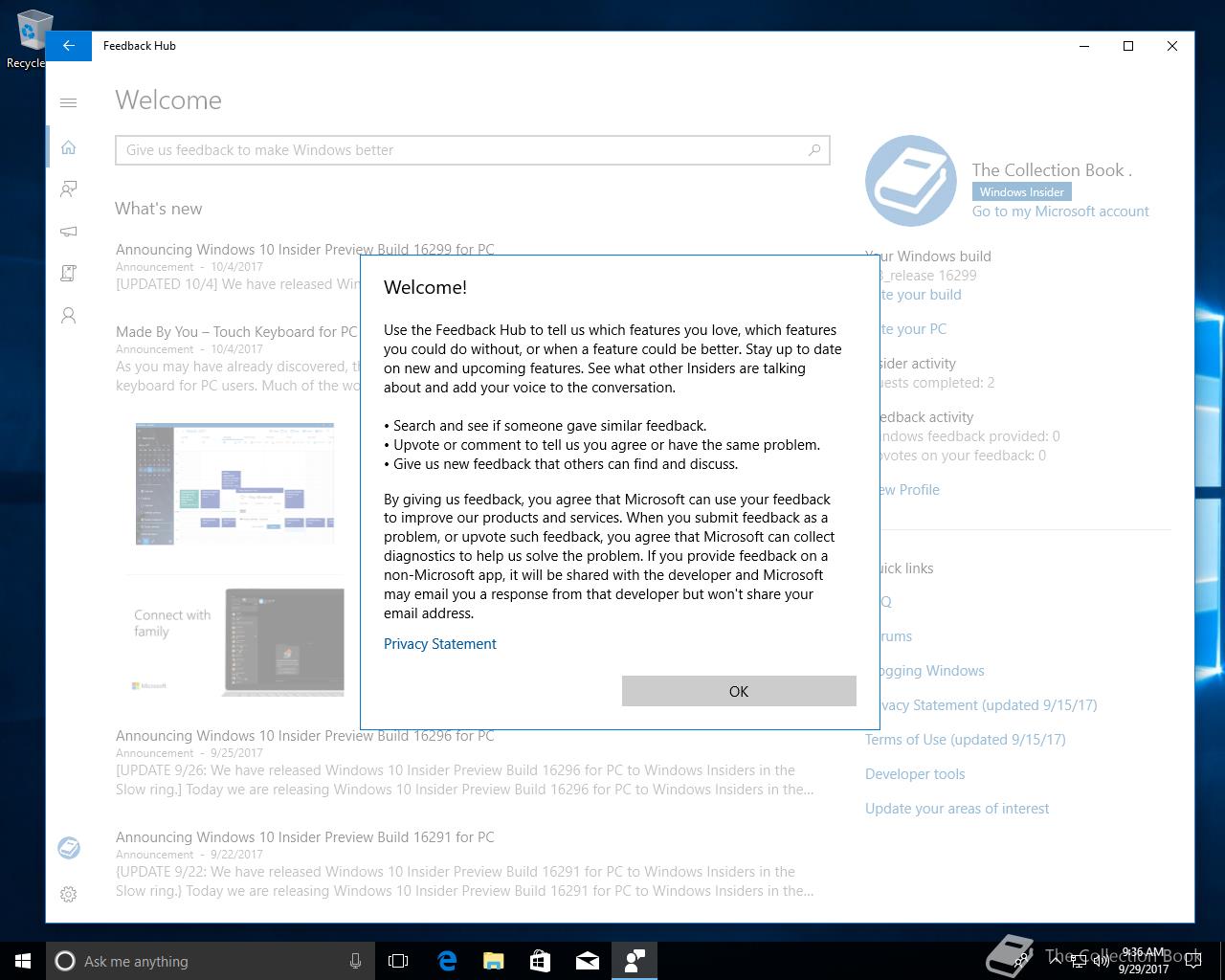Open the Terms of Use link
The width and height of the screenshot is (1225, 980).
[x=965, y=740]
